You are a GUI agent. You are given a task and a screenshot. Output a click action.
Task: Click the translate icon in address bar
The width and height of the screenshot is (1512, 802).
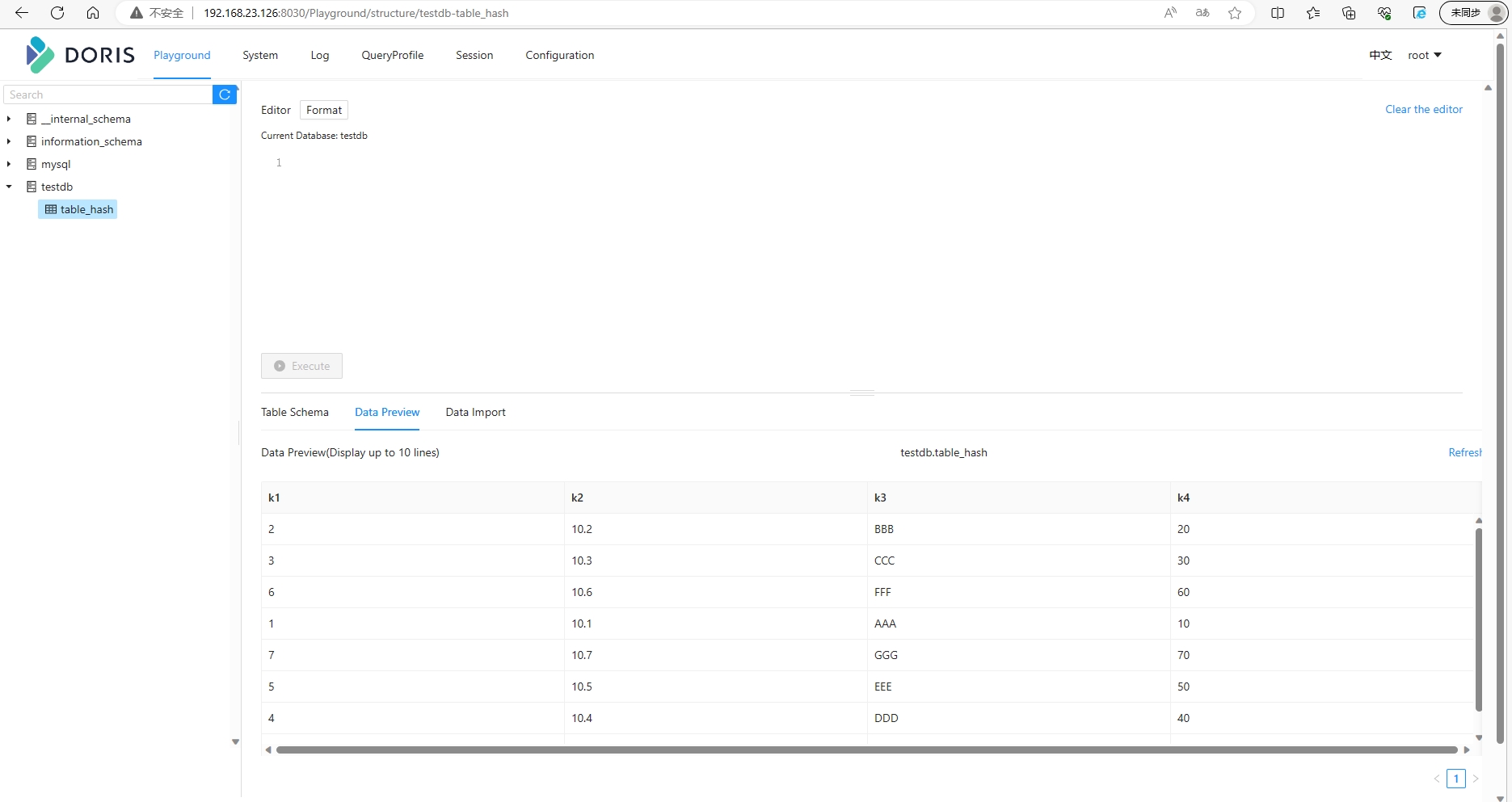[1202, 13]
